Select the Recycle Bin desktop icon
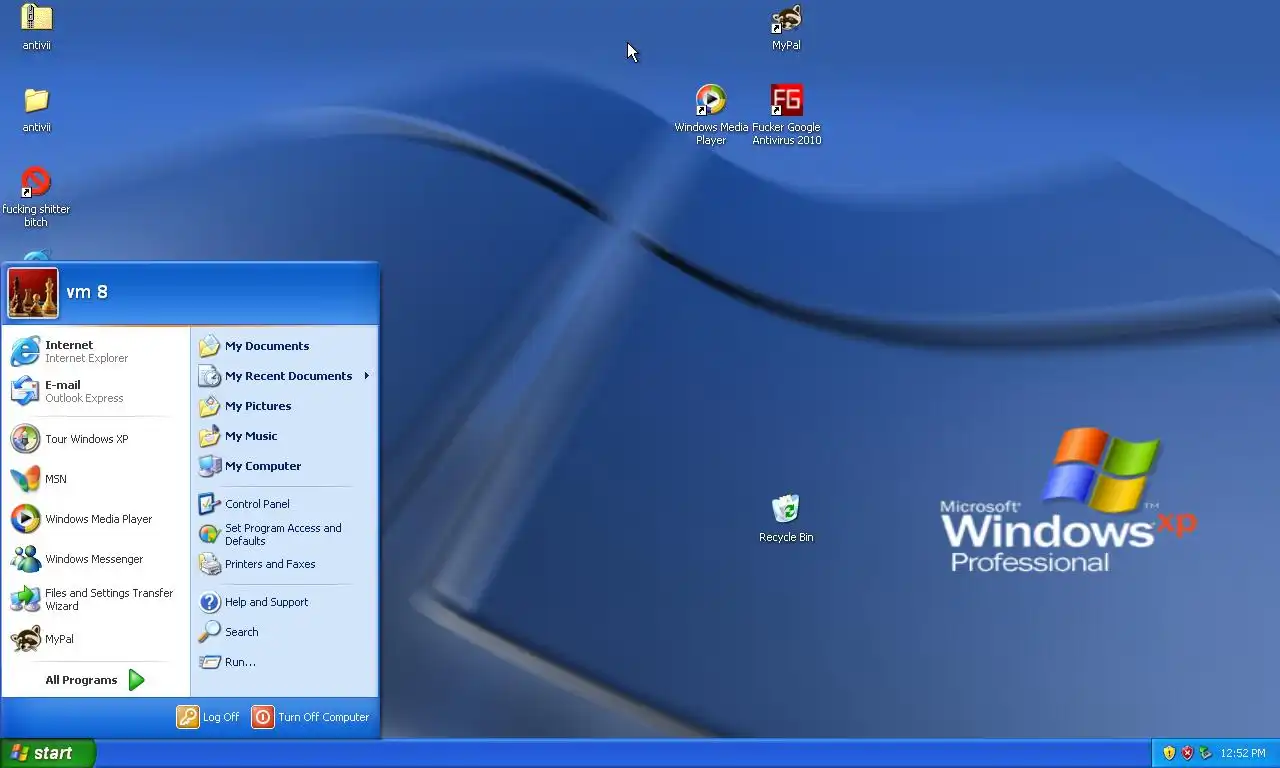1280x768 pixels. pos(786,518)
